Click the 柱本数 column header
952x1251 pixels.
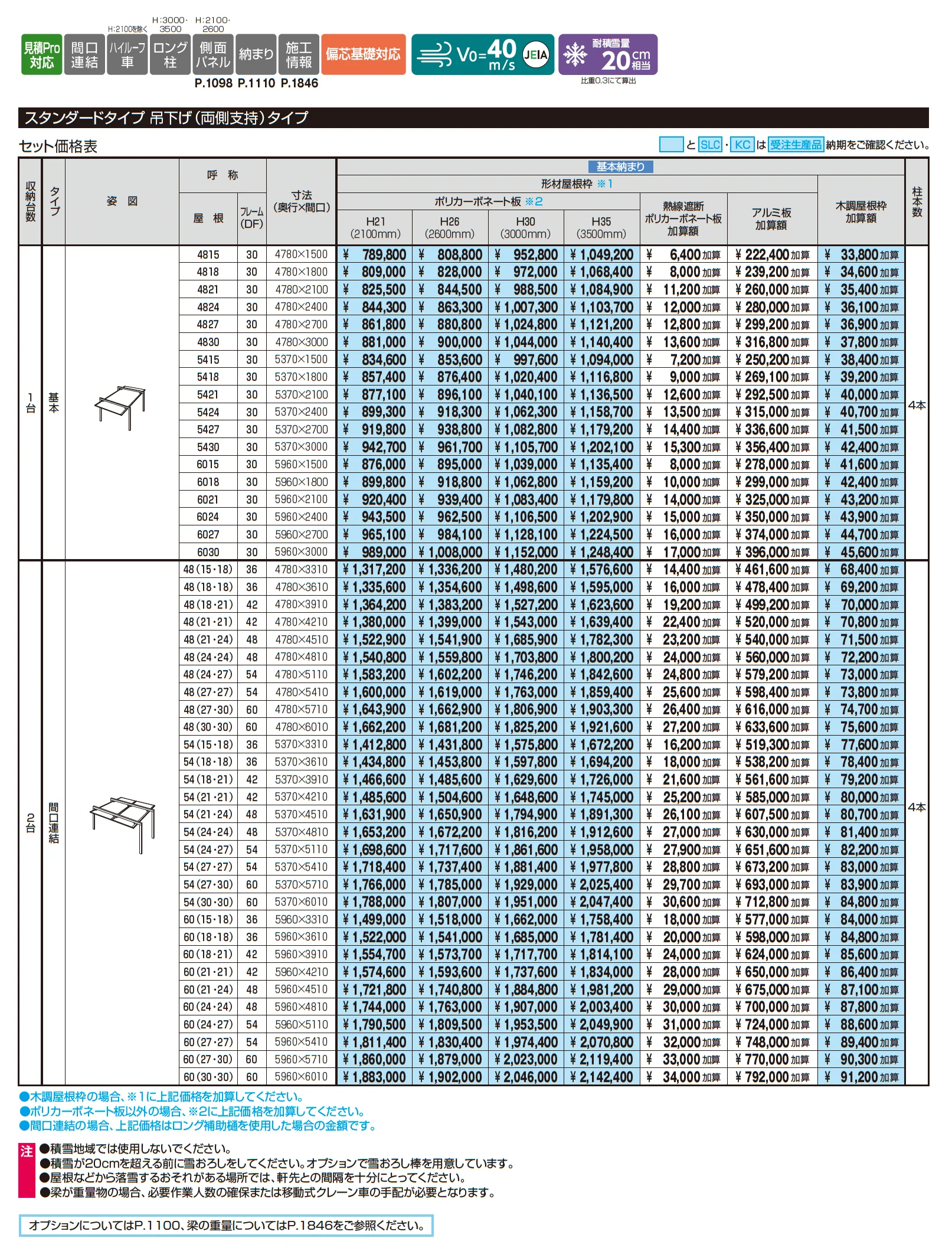click(x=917, y=202)
